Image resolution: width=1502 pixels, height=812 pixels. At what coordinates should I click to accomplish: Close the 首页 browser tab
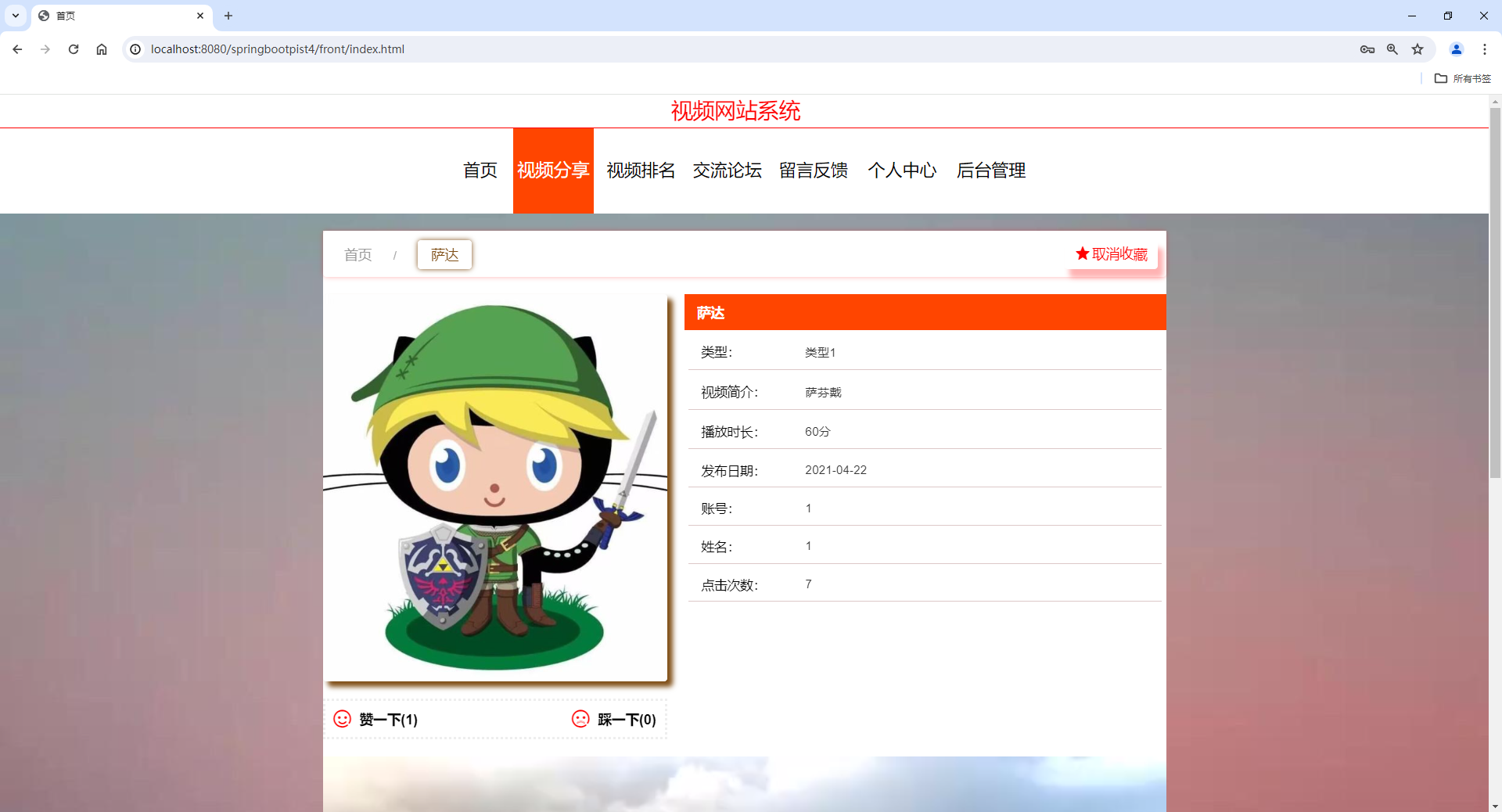click(200, 16)
